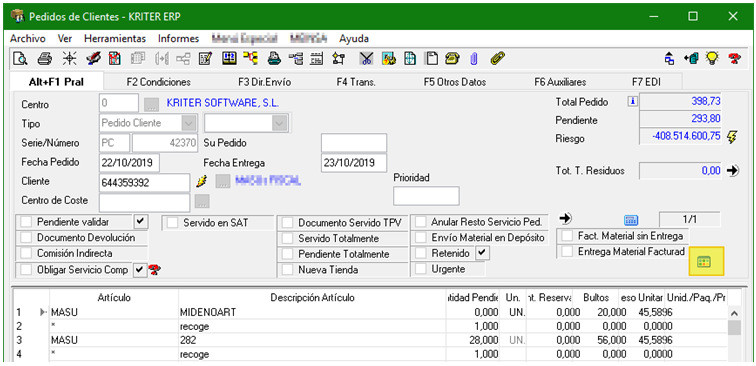The height and width of the screenshot is (366, 756).
Task: Click the blank document page icon
Action: [x=432, y=59]
